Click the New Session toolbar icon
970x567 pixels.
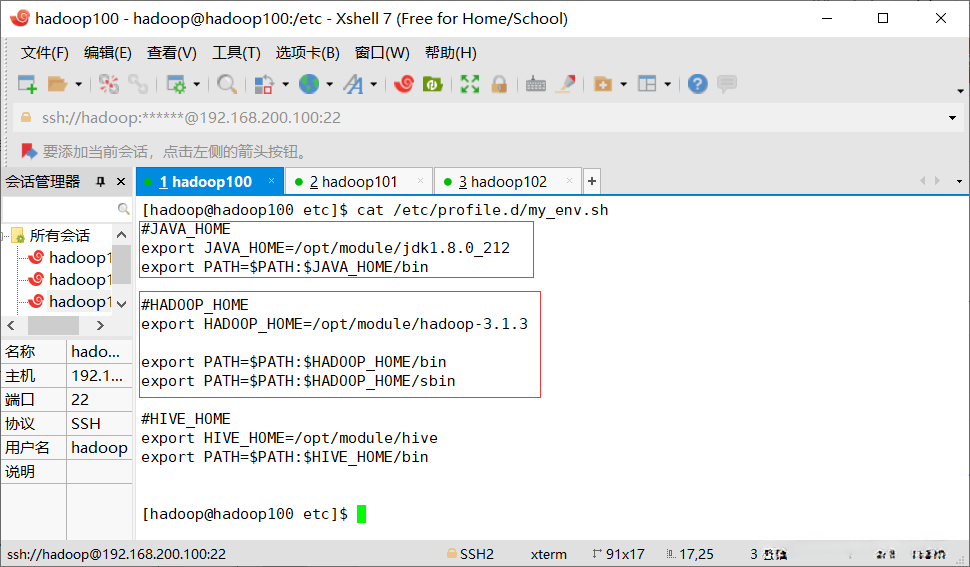pos(27,84)
